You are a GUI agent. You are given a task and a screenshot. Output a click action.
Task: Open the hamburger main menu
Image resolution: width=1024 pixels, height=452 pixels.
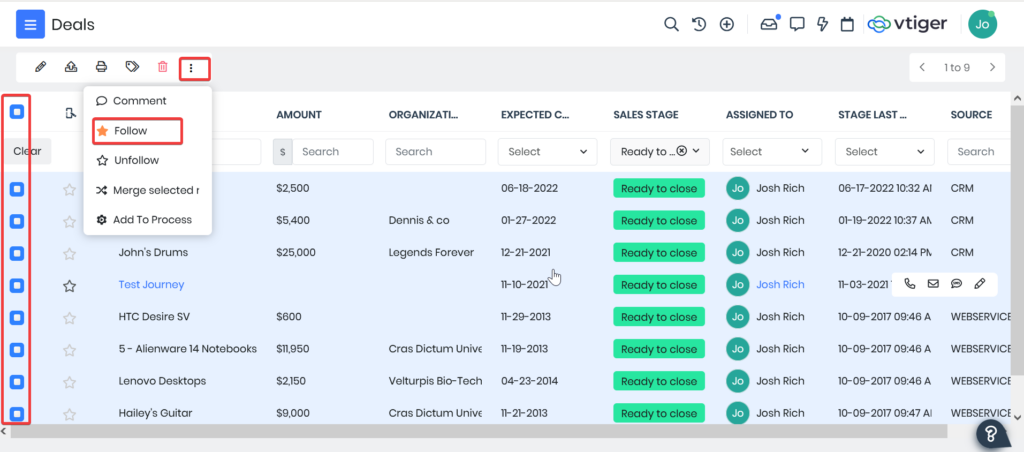click(x=30, y=24)
